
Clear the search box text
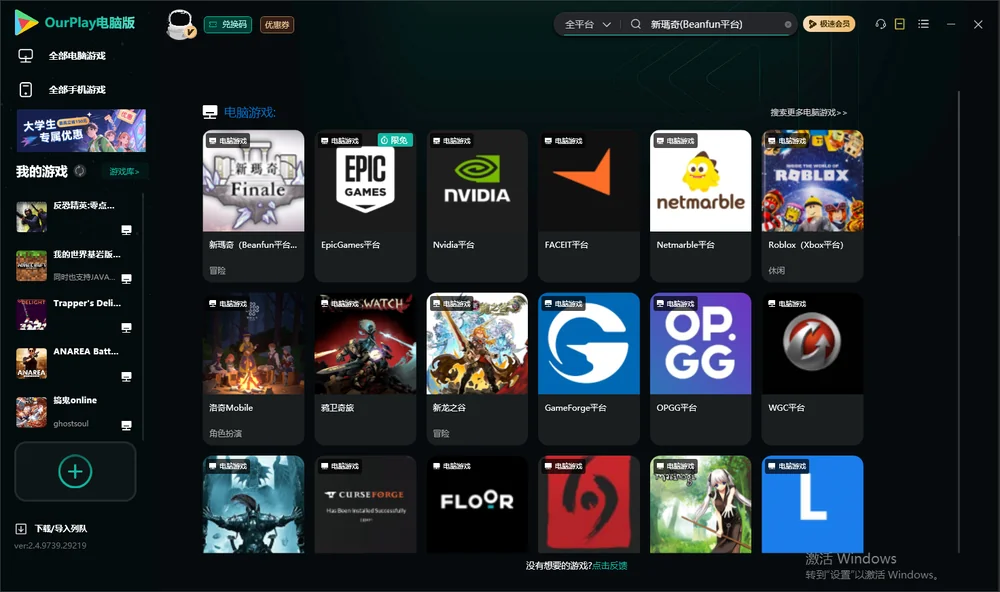pyautogui.click(x=788, y=25)
